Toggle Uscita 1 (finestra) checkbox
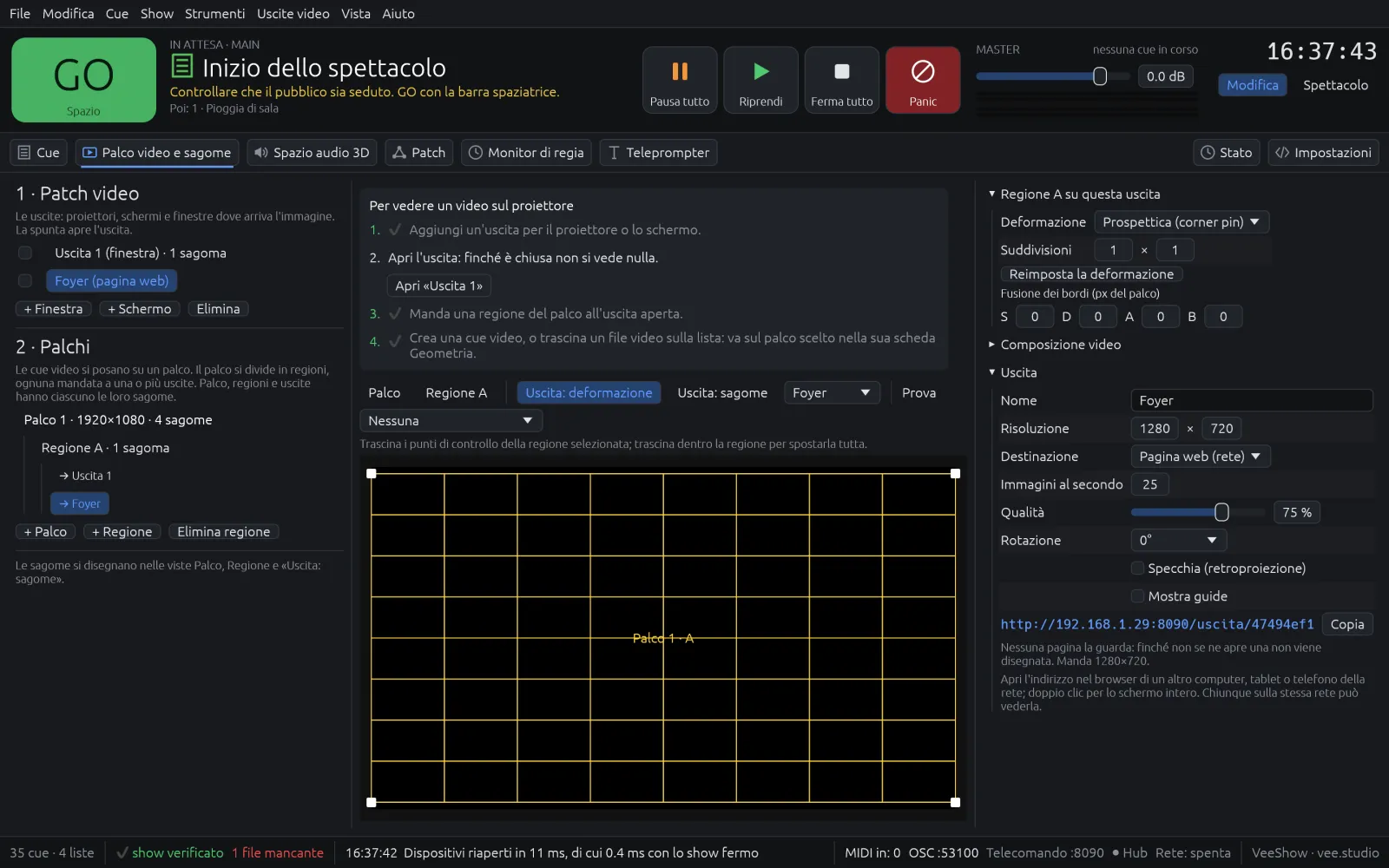Viewport: 1389px width, 868px height. tap(25, 253)
